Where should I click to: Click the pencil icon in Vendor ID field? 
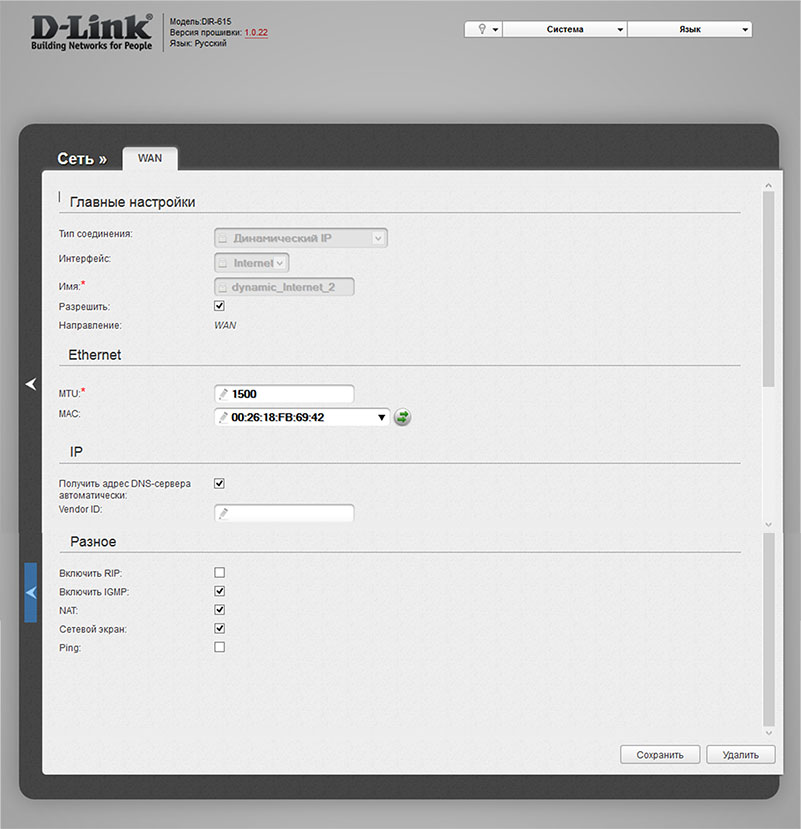[x=224, y=513]
